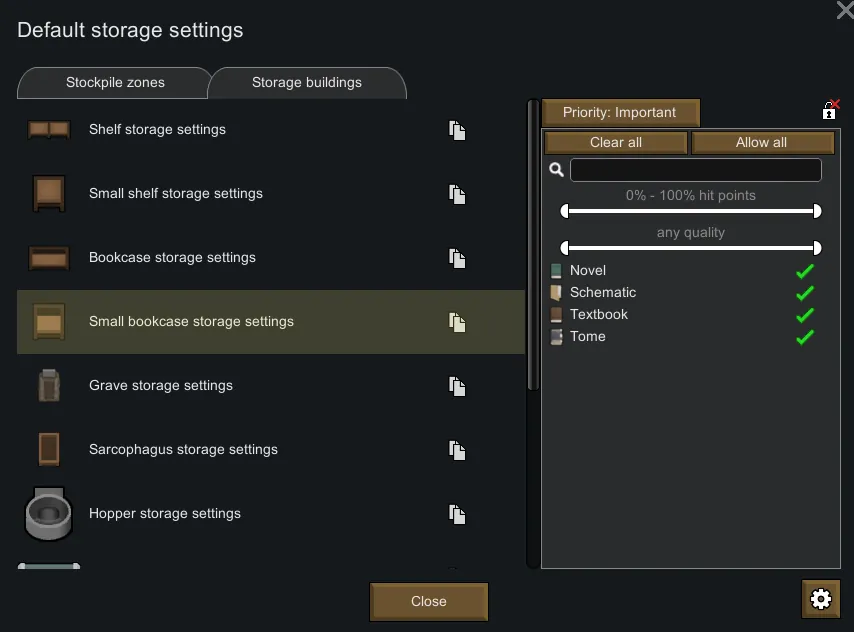Open the Priority: Important dropdown
Image resolution: width=854 pixels, height=632 pixels.
[x=620, y=112]
